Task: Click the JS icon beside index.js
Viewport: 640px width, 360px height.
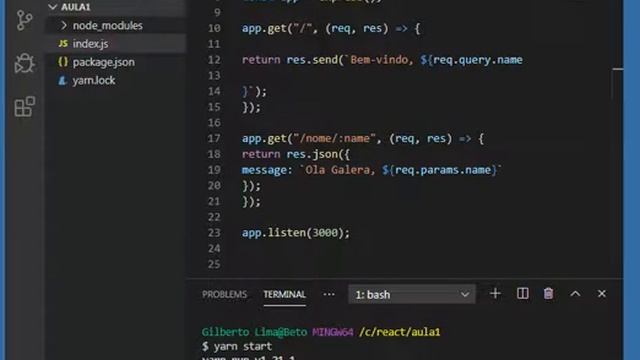Action: click(x=63, y=43)
